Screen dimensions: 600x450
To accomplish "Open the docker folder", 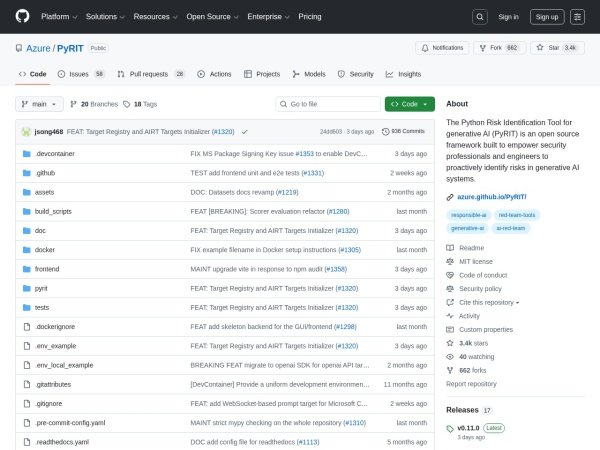I will tap(45, 249).
